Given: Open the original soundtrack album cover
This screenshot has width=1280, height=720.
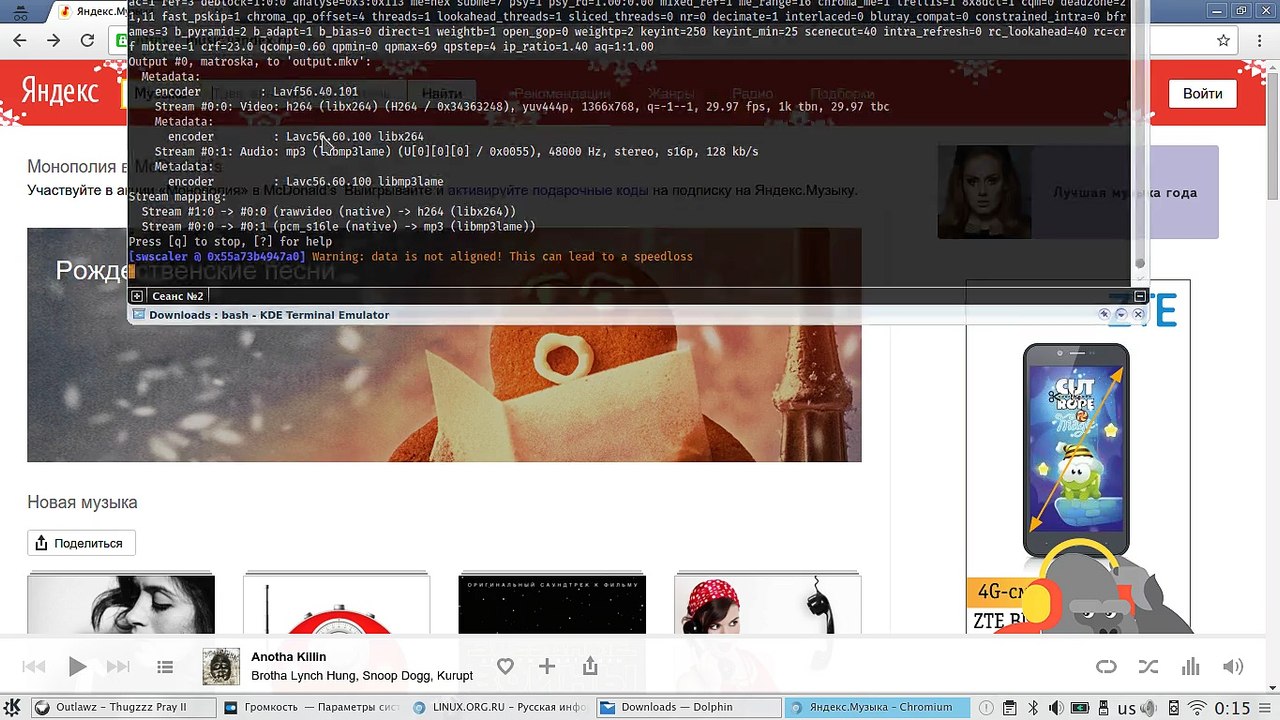Looking at the screenshot, I should (552, 604).
